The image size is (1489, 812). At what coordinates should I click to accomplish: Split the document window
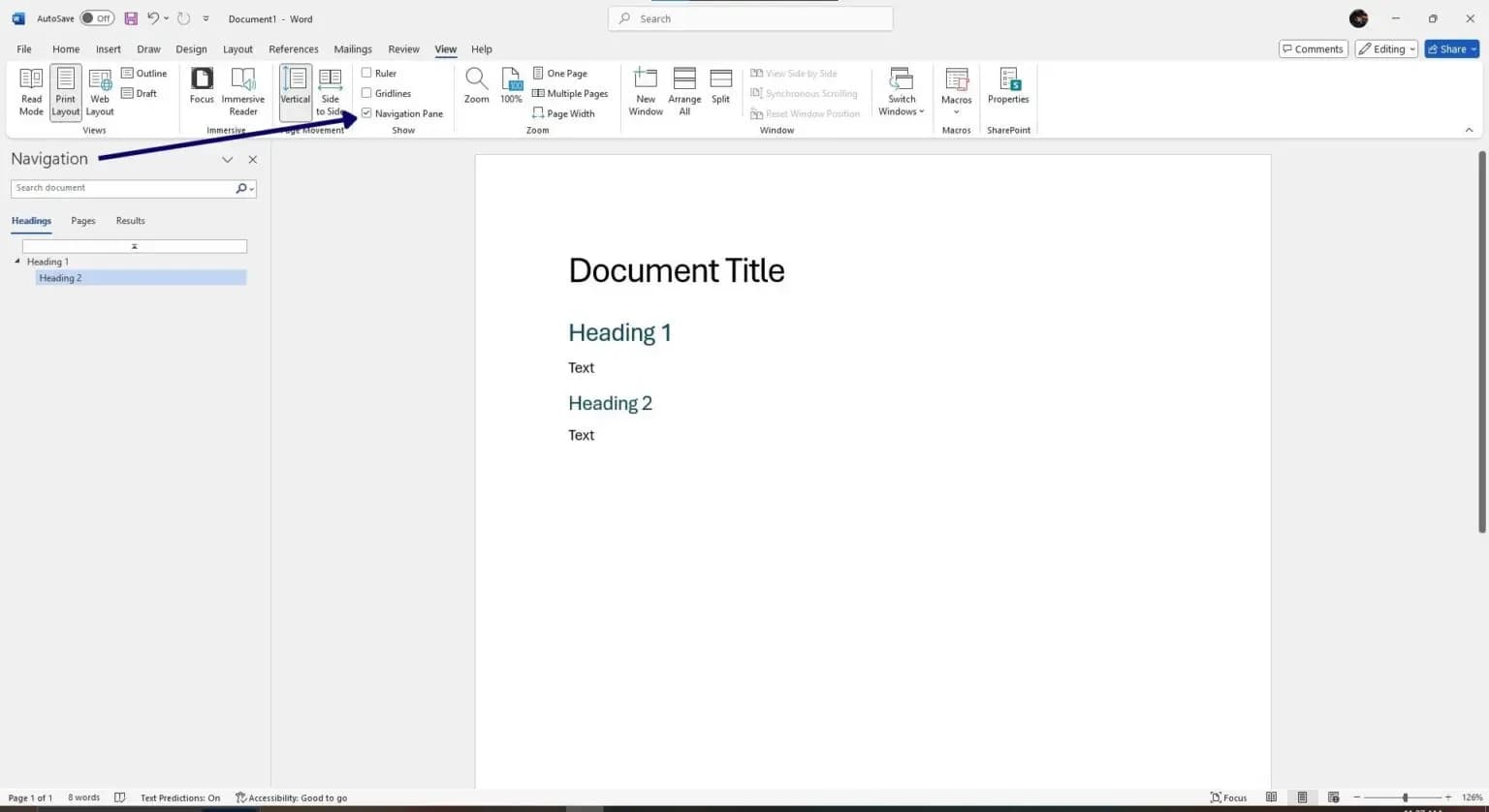point(720,87)
